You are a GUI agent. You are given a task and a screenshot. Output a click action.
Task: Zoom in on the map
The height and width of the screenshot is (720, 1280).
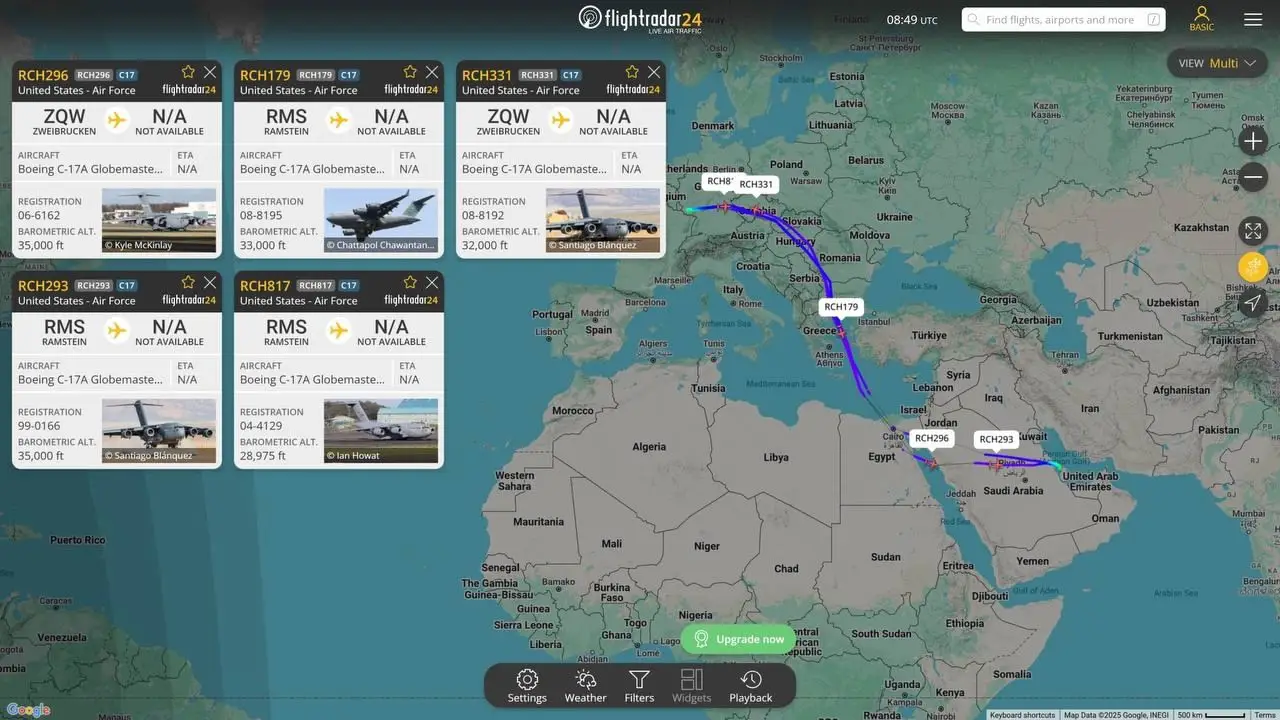pyautogui.click(x=1253, y=141)
